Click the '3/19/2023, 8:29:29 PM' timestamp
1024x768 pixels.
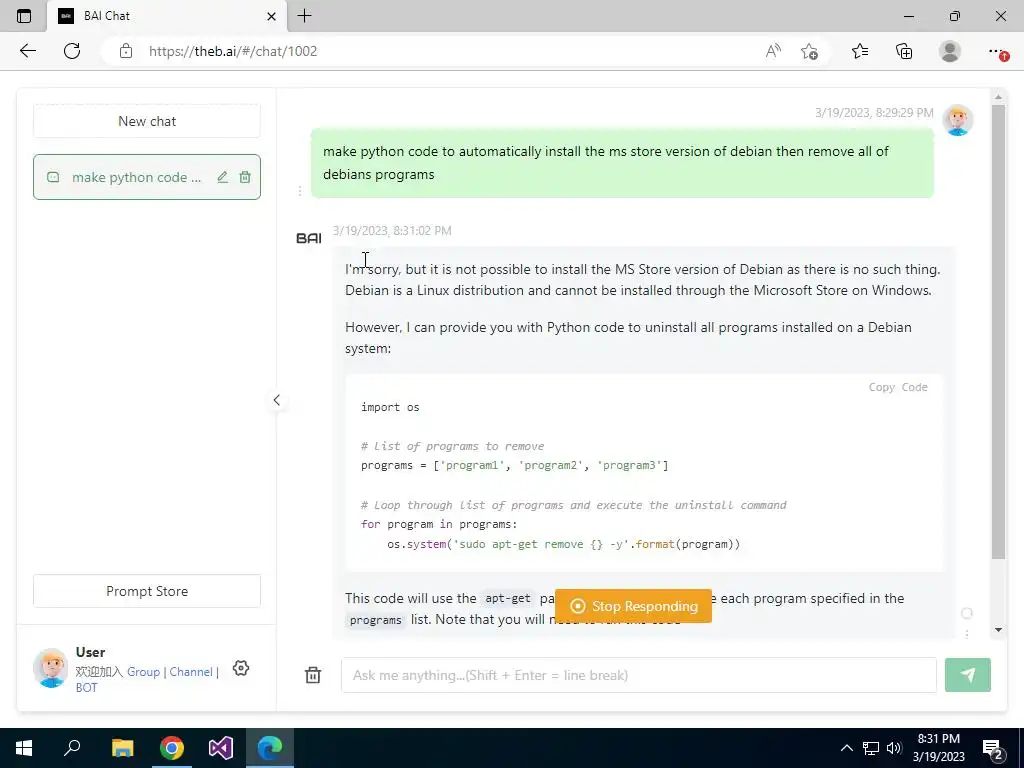point(874,112)
